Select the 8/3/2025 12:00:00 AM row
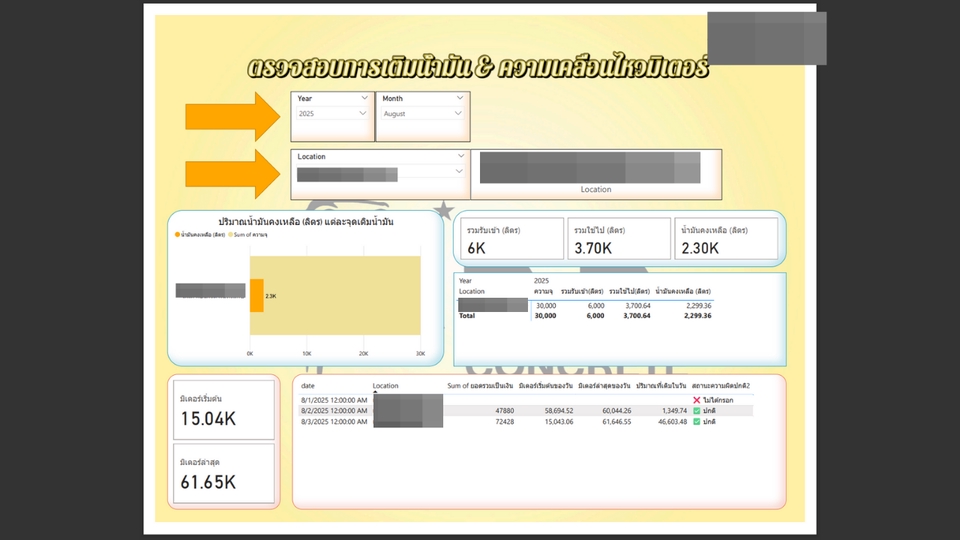The image size is (960, 540). [x=527, y=422]
